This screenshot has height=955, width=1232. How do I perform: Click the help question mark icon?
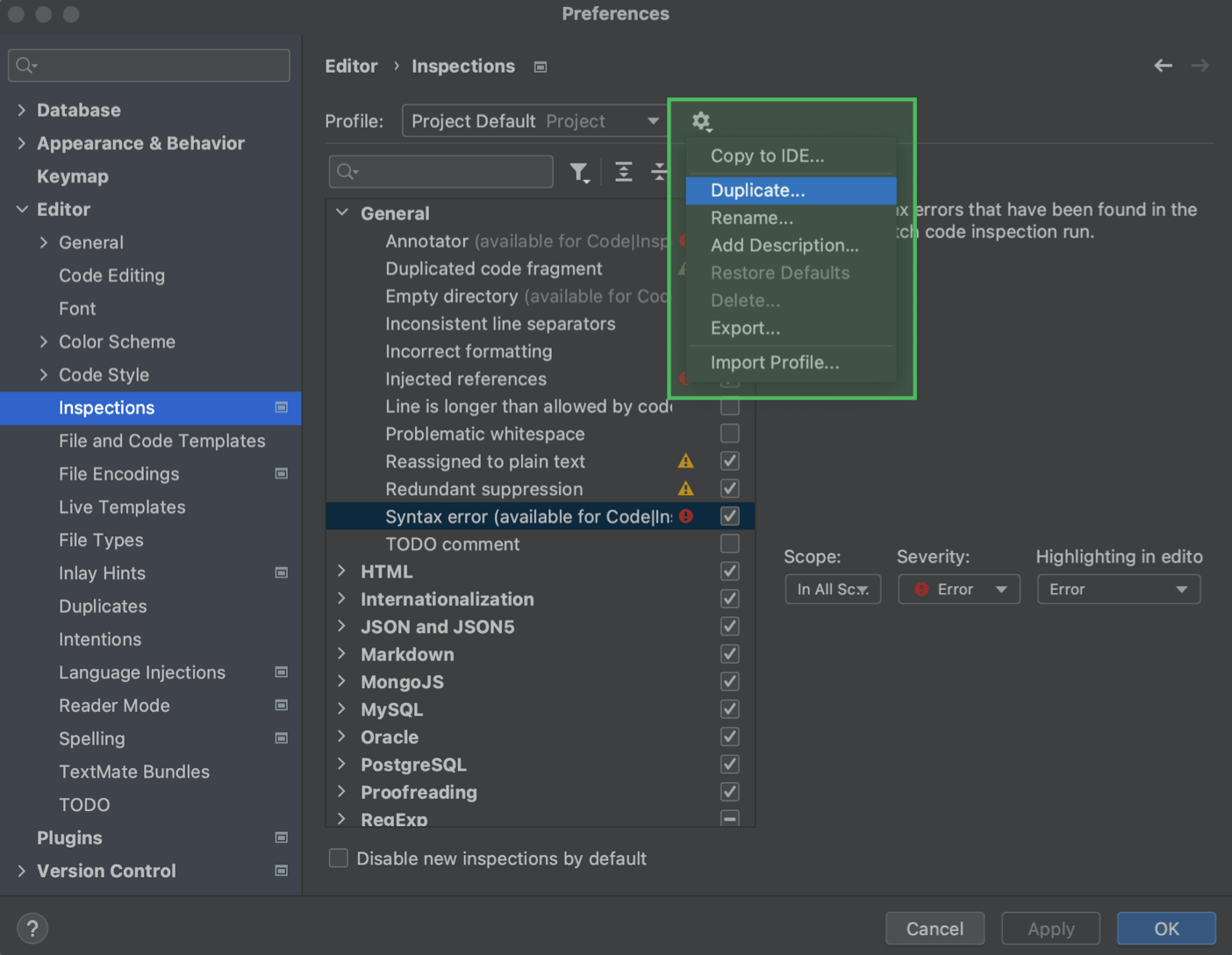coord(32,928)
